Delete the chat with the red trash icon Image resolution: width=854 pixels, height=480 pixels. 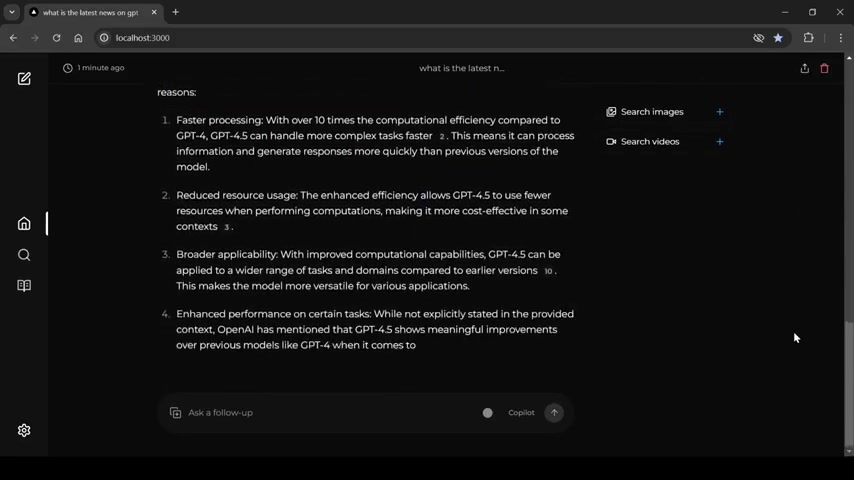[825, 68]
